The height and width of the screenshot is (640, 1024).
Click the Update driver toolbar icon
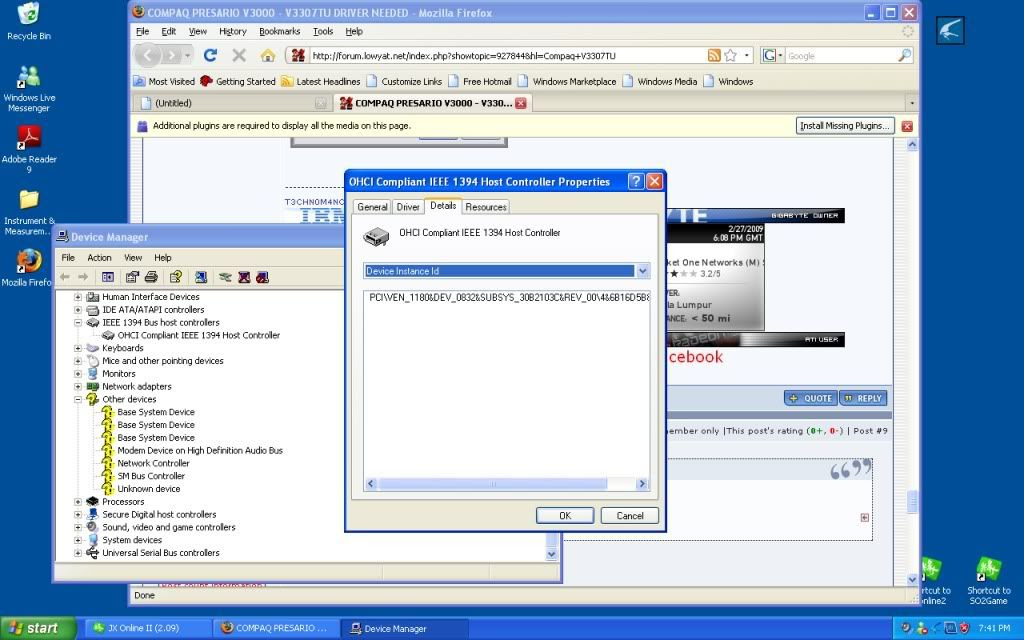tap(225, 277)
